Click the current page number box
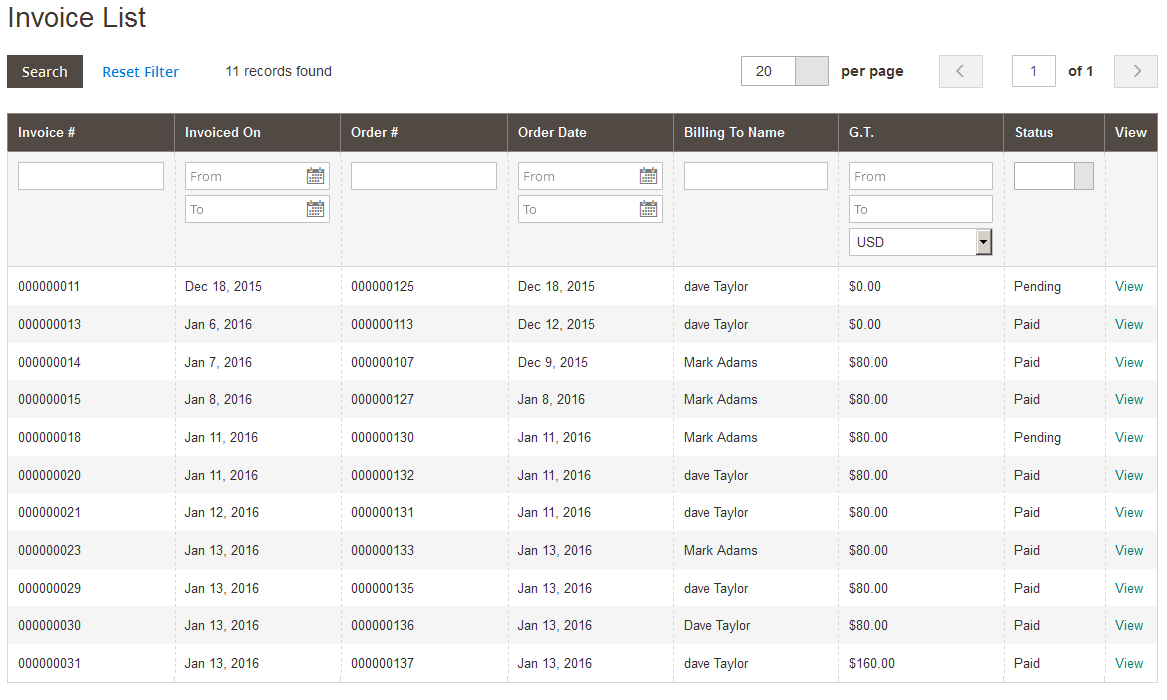 [x=1034, y=71]
